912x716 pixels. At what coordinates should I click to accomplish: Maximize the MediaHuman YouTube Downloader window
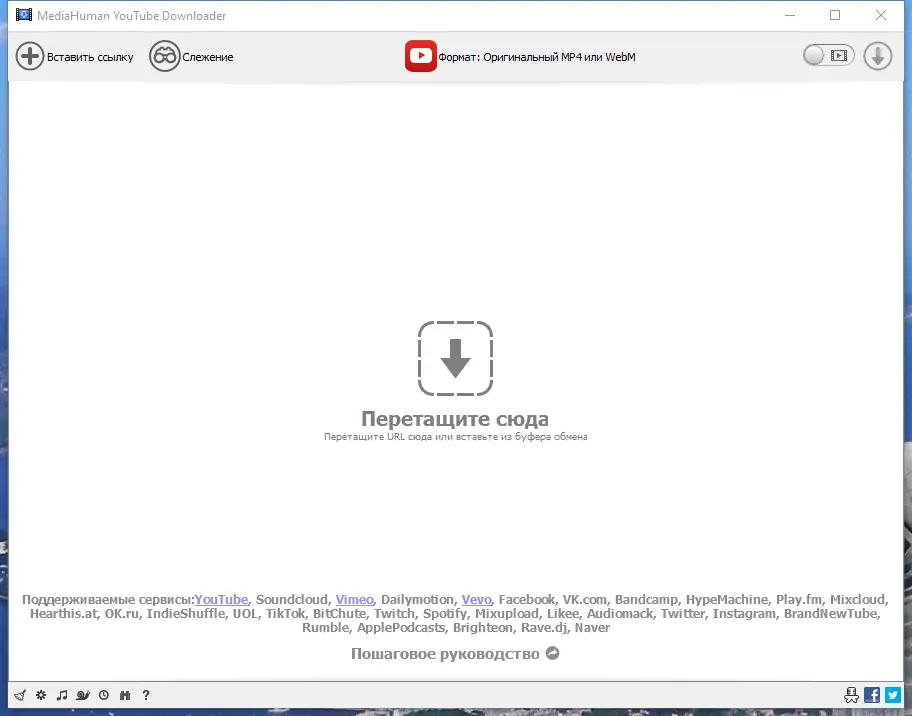(835, 15)
